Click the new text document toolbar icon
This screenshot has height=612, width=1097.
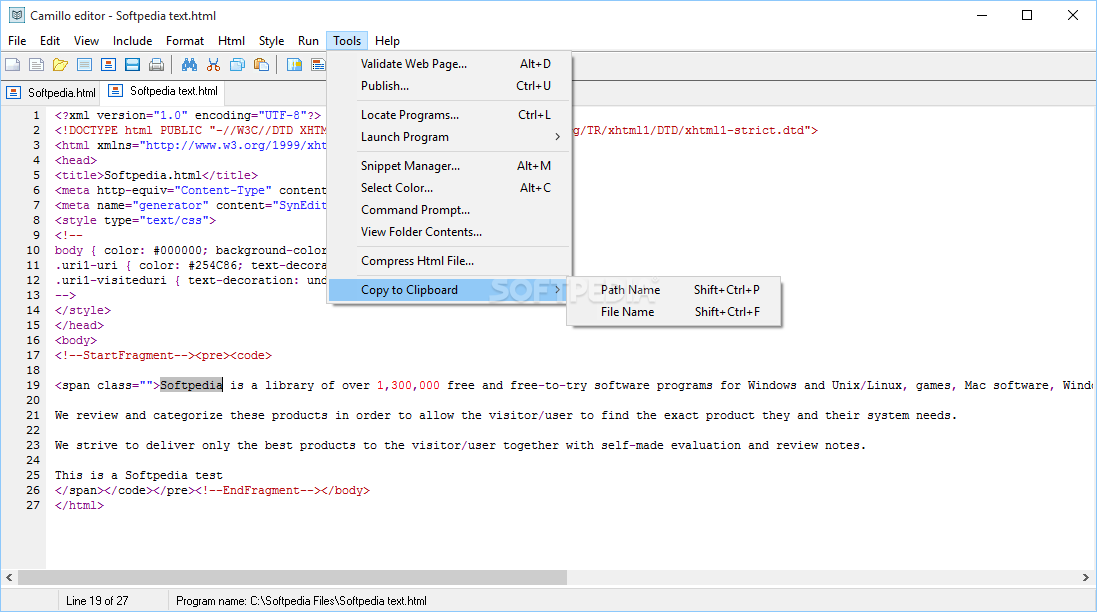point(36,65)
